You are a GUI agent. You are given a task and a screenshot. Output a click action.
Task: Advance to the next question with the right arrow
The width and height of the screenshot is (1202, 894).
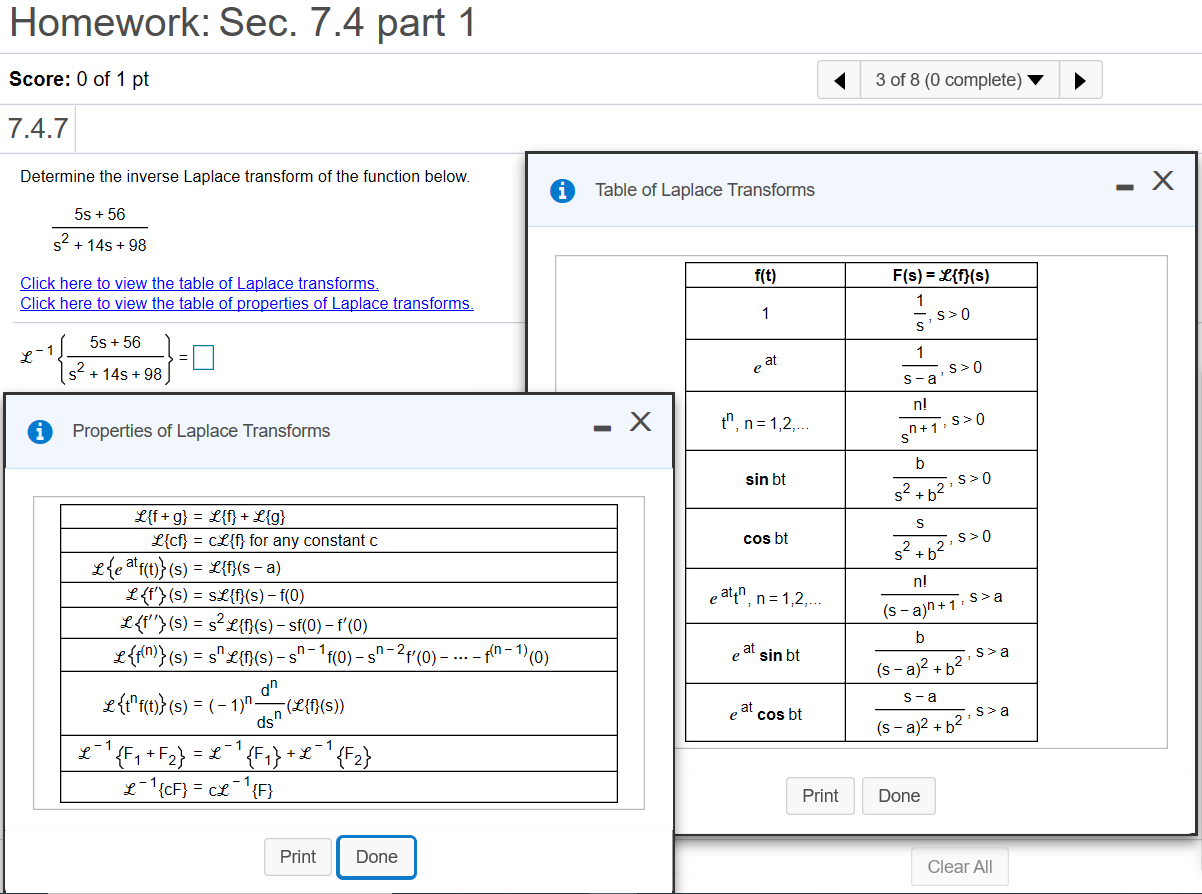1081,79
